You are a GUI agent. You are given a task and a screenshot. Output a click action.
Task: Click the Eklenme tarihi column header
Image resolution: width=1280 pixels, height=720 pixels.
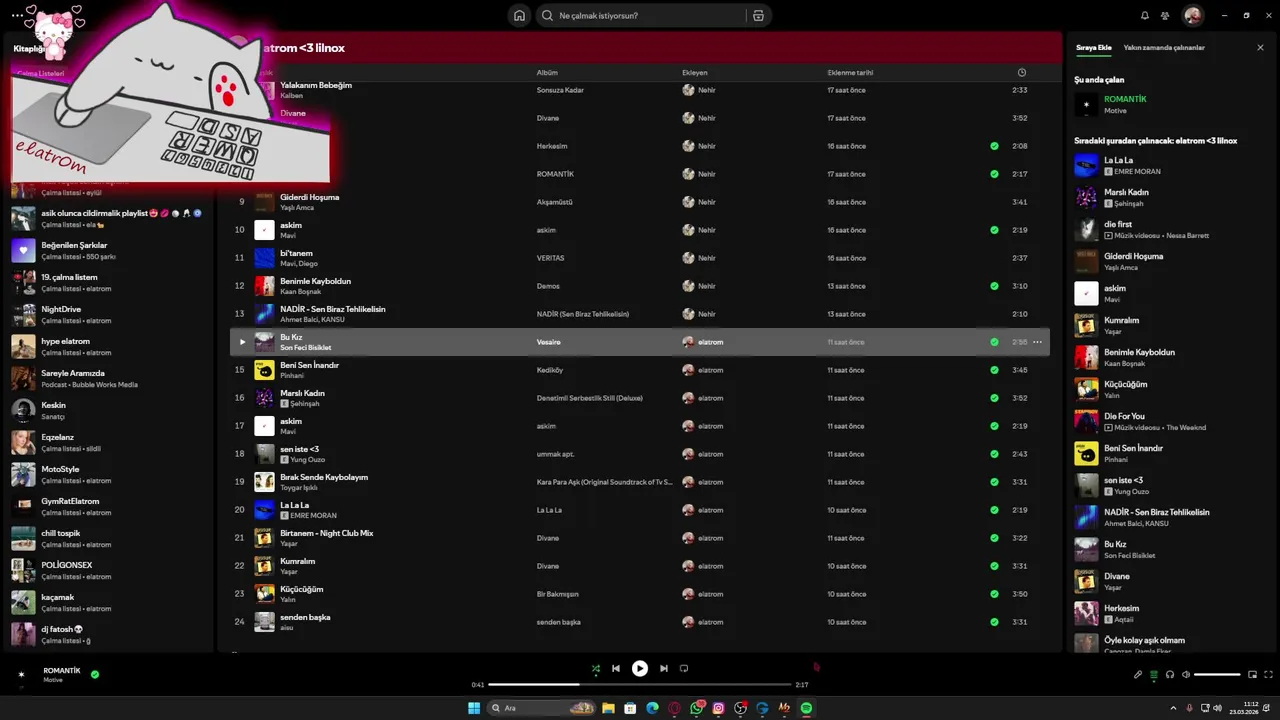tap(850, 73)
